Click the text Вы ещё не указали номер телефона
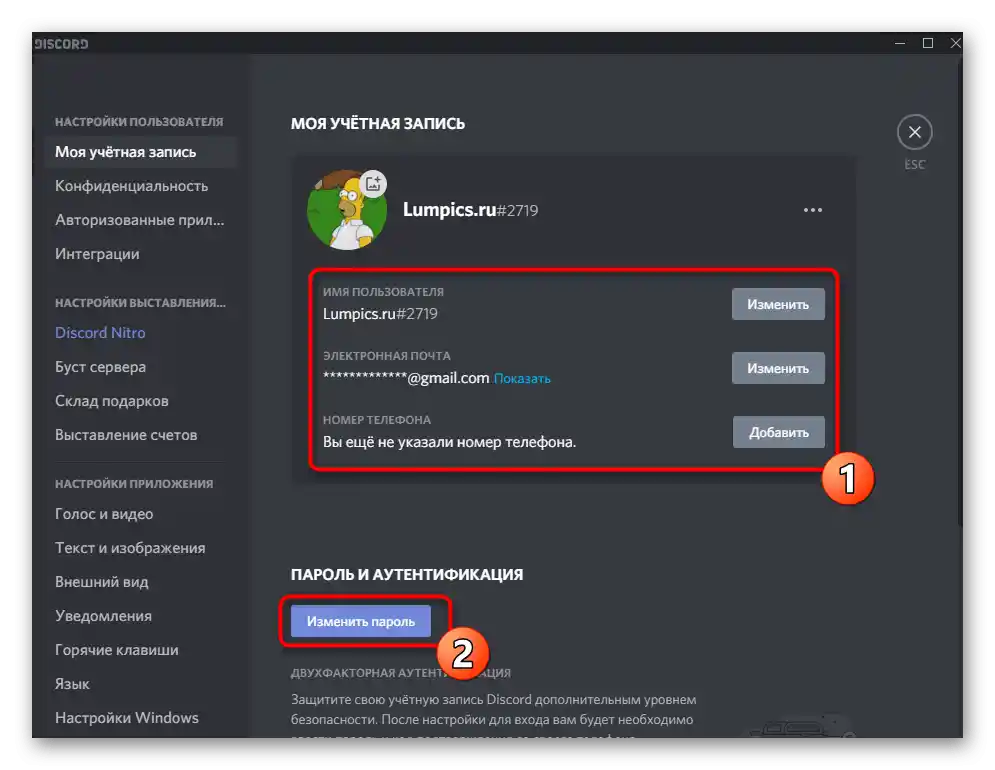The width and height of the screenshot is (995, 770). tap(449, 442)
